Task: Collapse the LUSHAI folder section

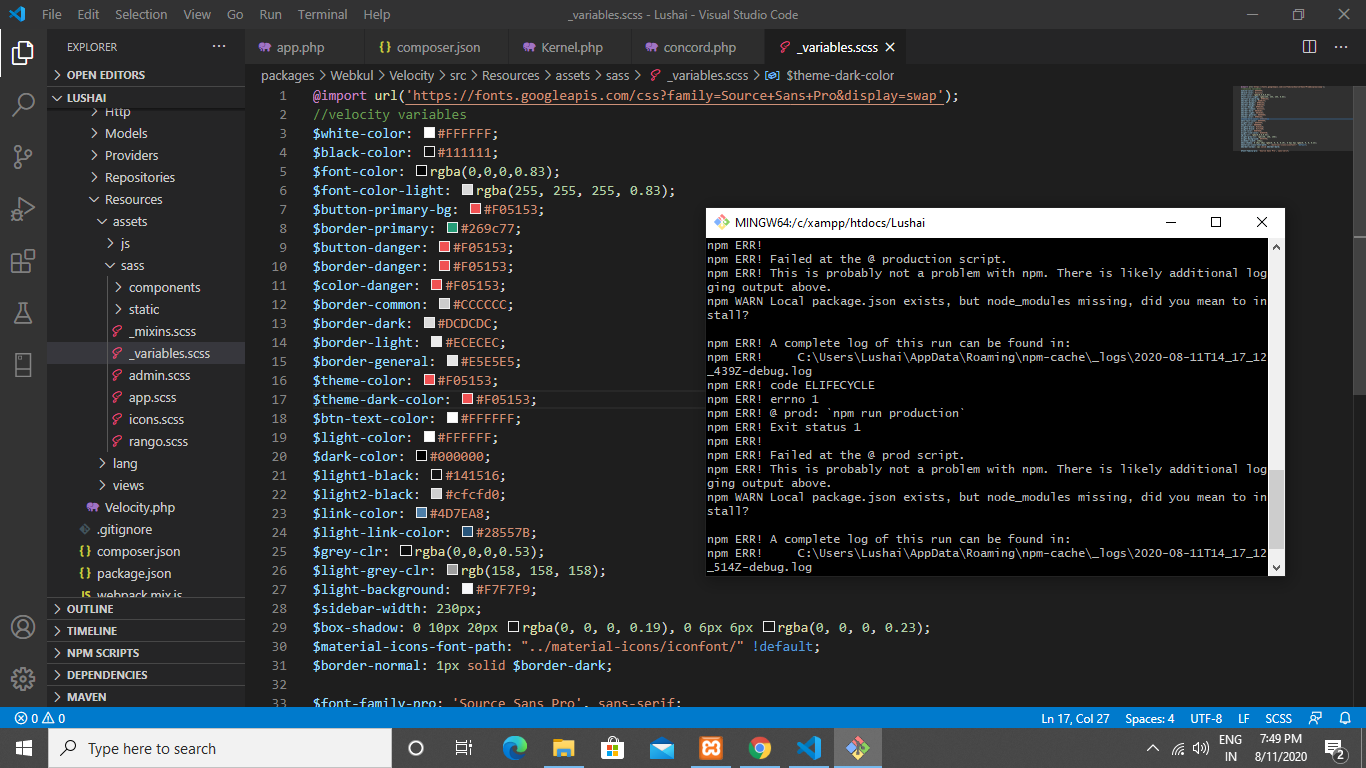Action: coord(146,98)
